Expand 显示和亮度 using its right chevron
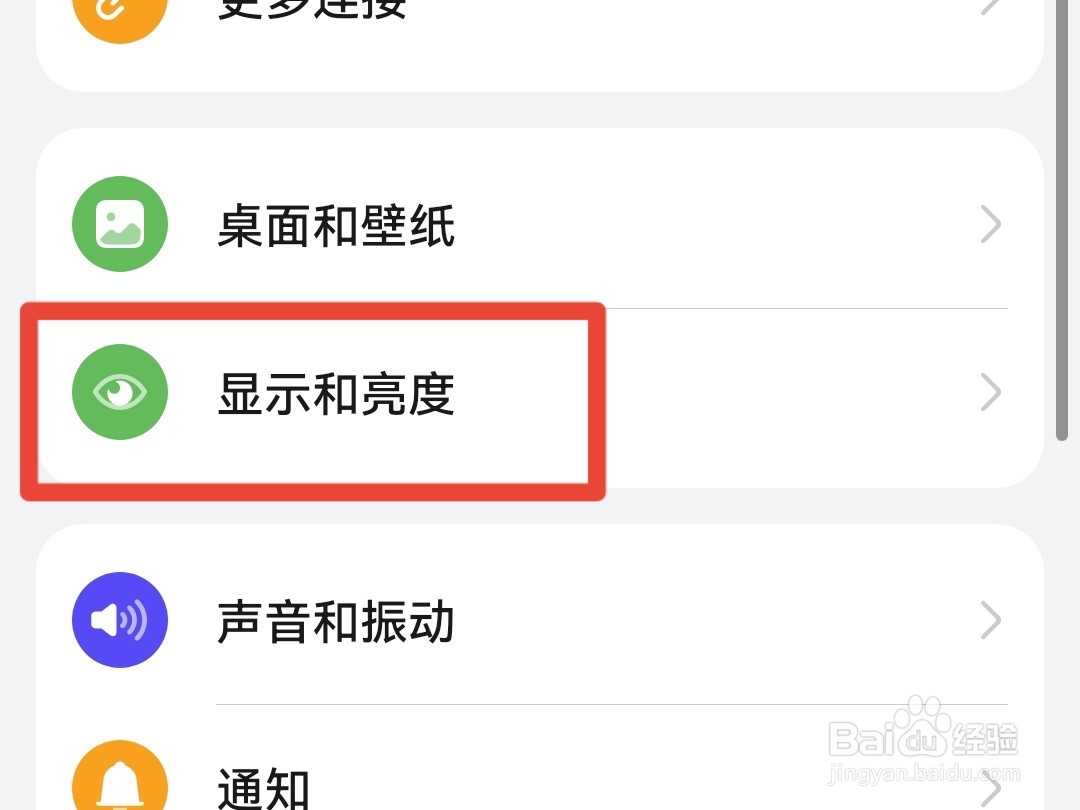The width and height of the screenshot is (1080, 810). pos(990,392)
